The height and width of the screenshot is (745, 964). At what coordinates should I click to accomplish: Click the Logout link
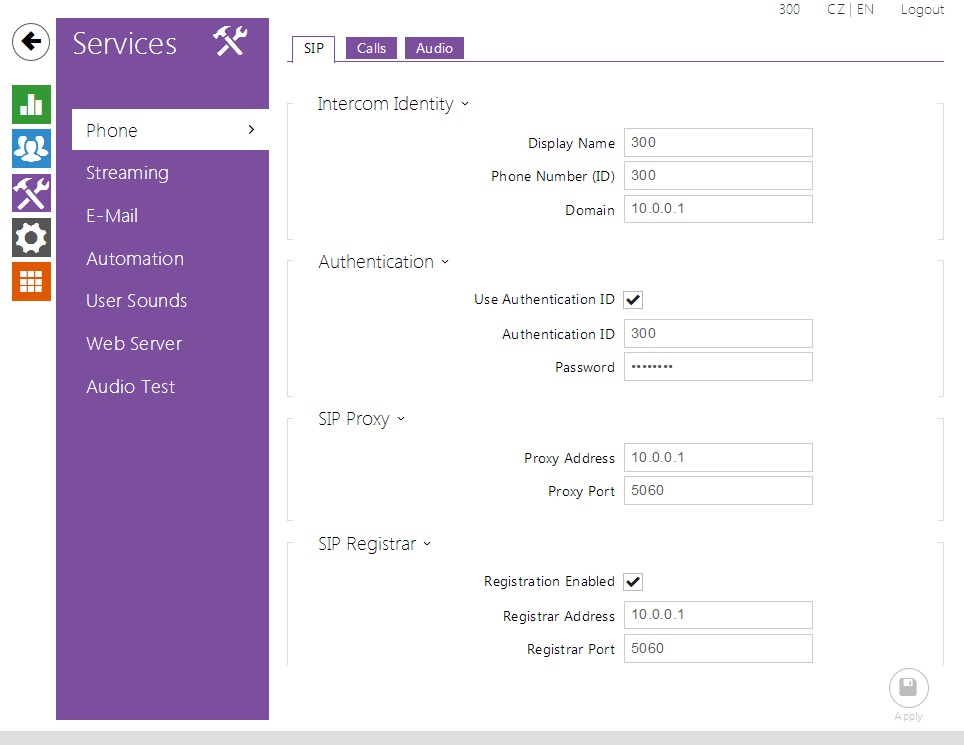pyautogui.click(x=921, y=9)
